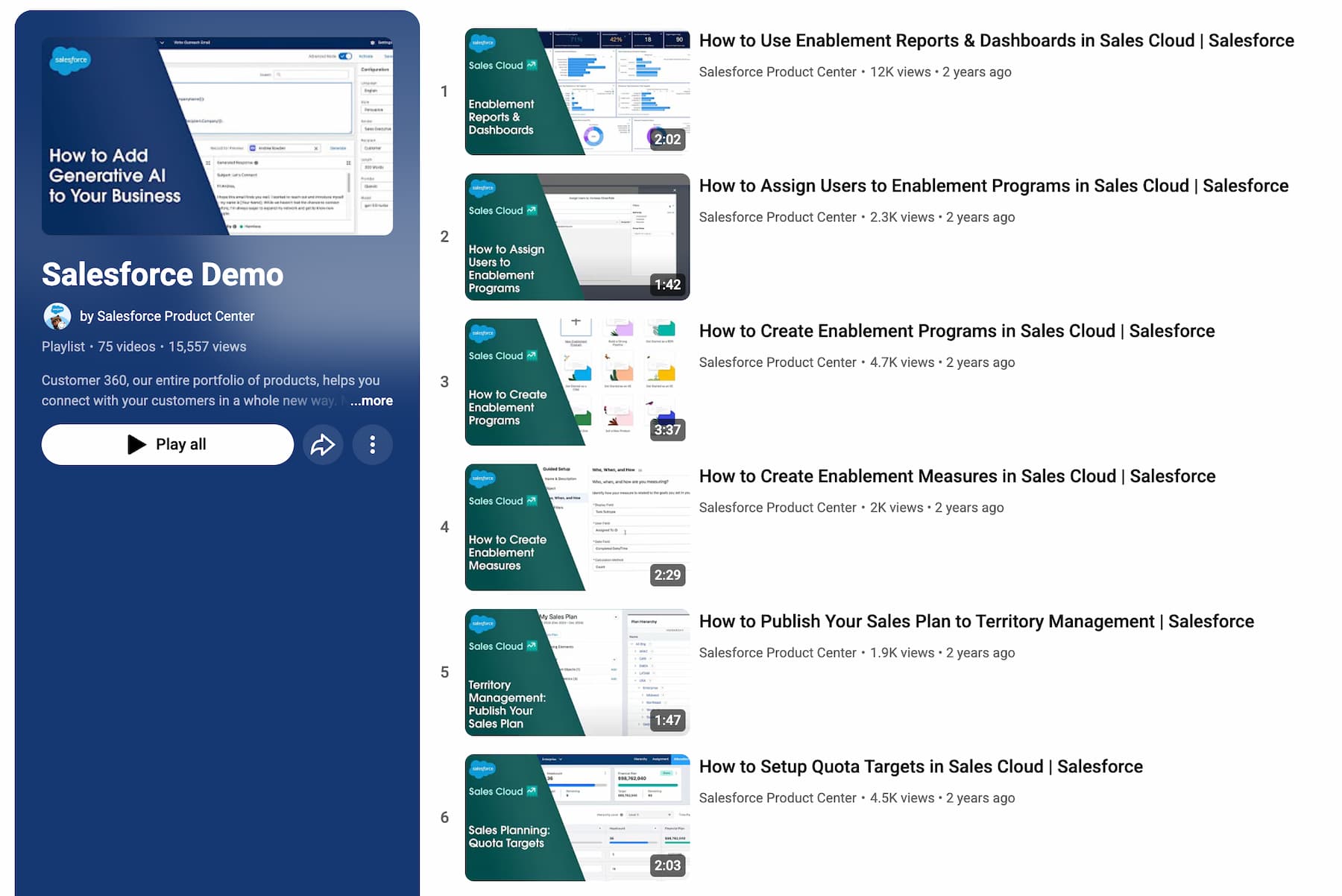This screenshot has height=896, width=1342.
Task: Click title How to Assign Users to Enablement Programs
Action: tap(993, 186)
